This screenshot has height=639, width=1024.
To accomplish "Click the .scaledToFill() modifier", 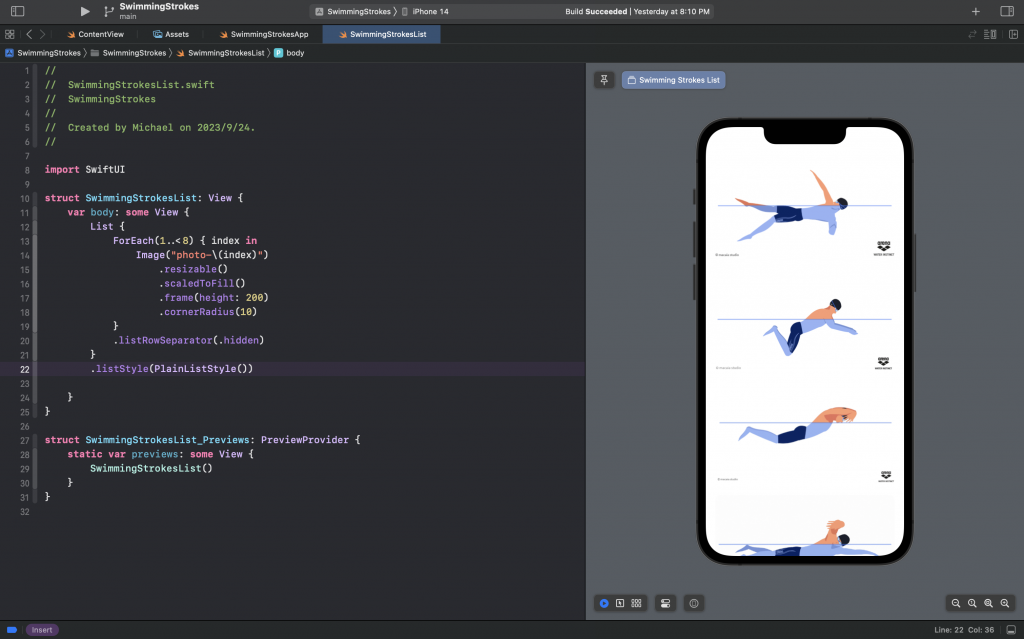I will tap(202, 283).
